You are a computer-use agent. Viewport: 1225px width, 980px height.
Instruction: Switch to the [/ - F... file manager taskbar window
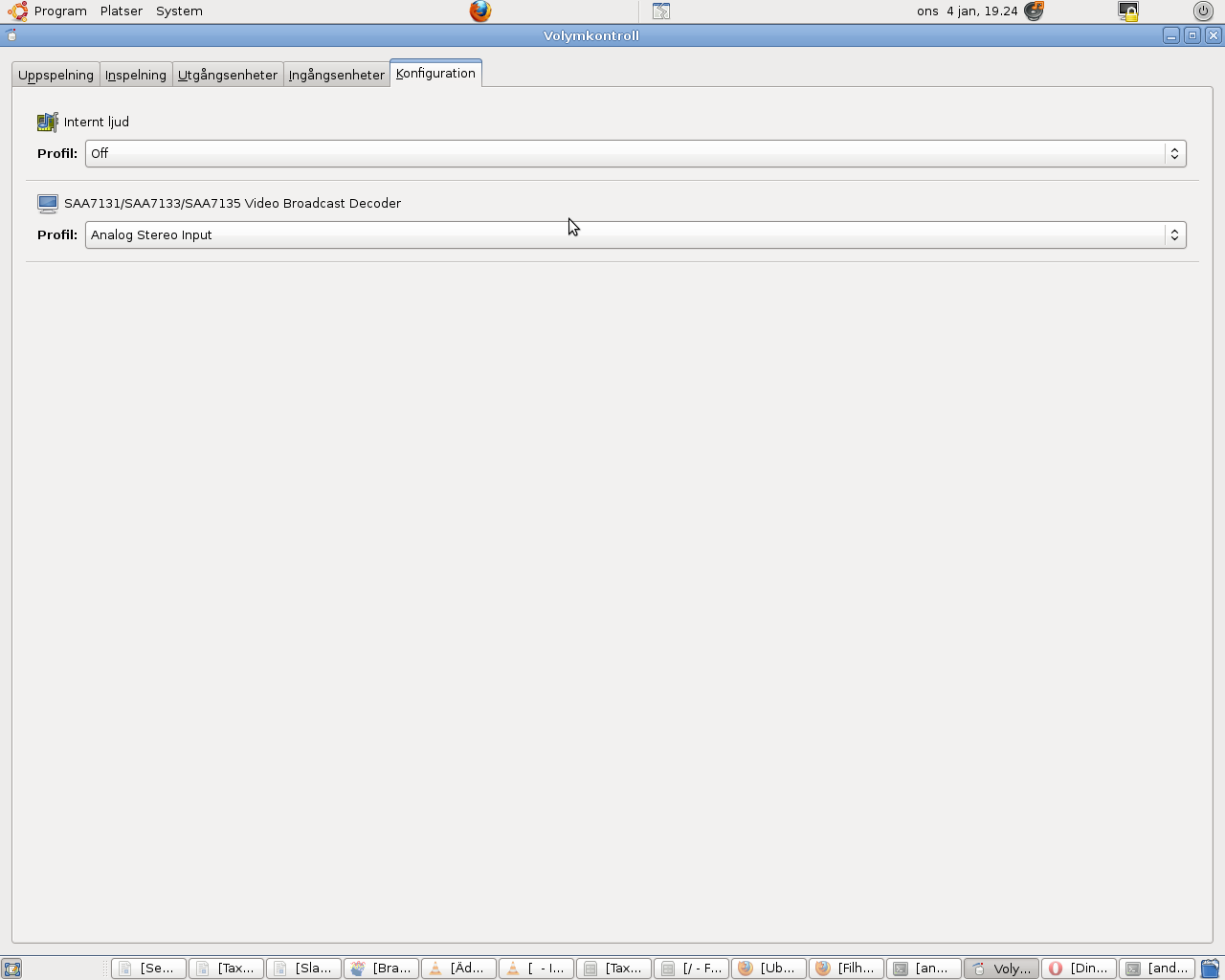(691, 969)
